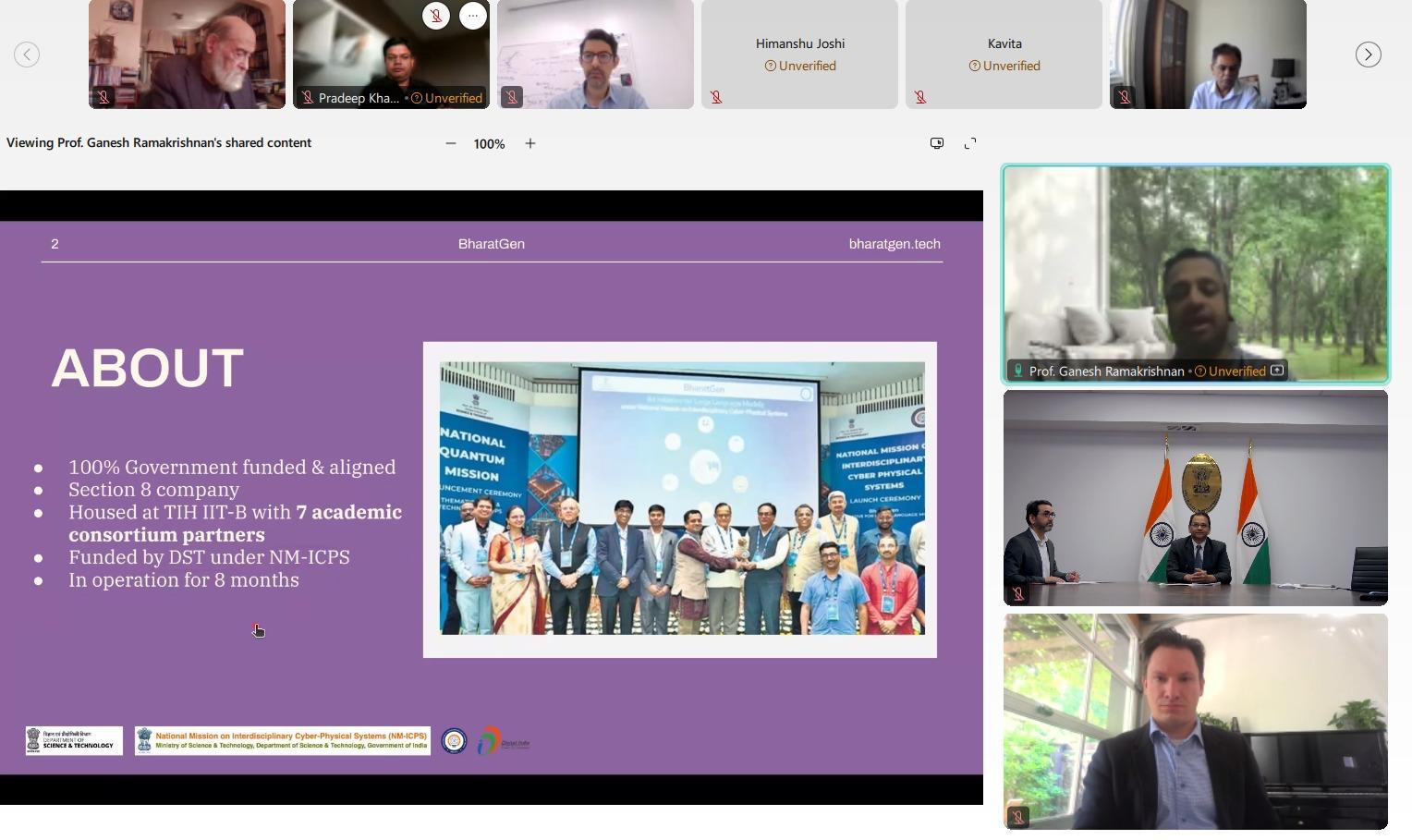Select Himanshu Joshi participant tile
Screen dimensions: 1412x840
coord(799,55)
